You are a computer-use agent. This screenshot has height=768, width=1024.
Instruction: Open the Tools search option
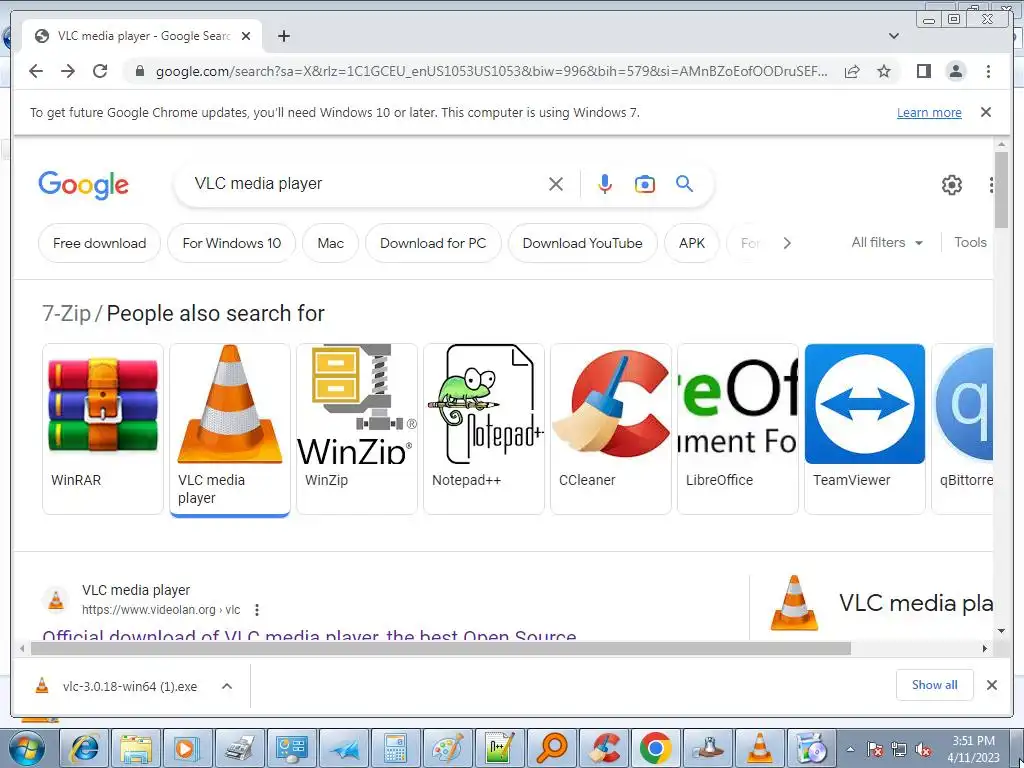[x=970, y=242]
